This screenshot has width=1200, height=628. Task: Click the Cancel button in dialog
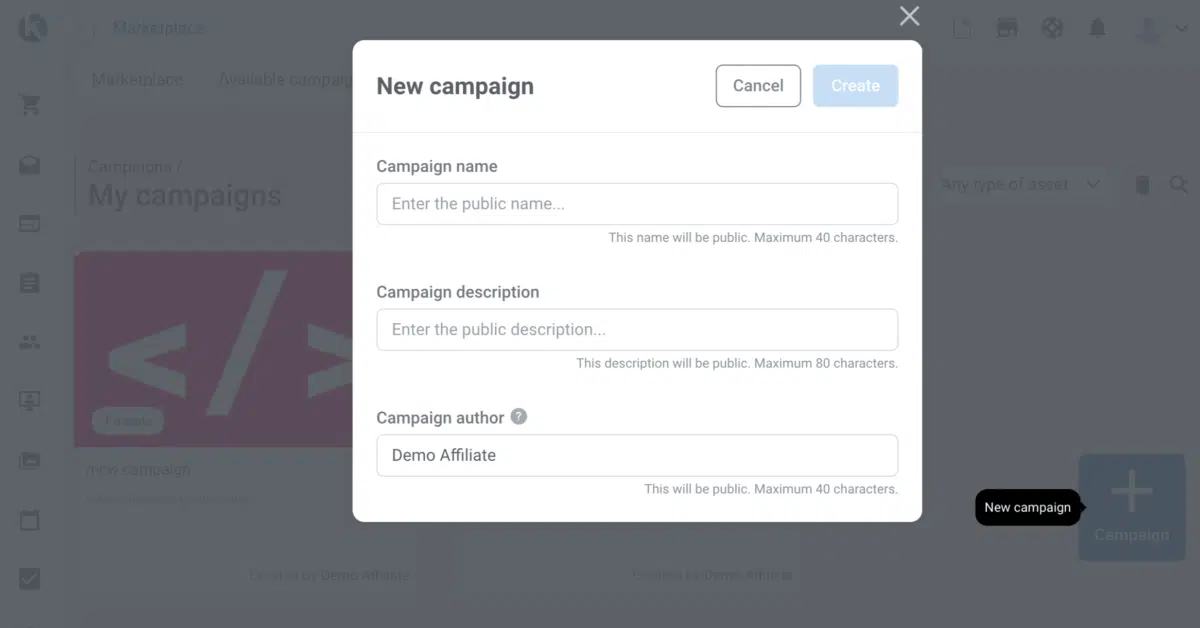pyautogui.click(x=758, y=86)
